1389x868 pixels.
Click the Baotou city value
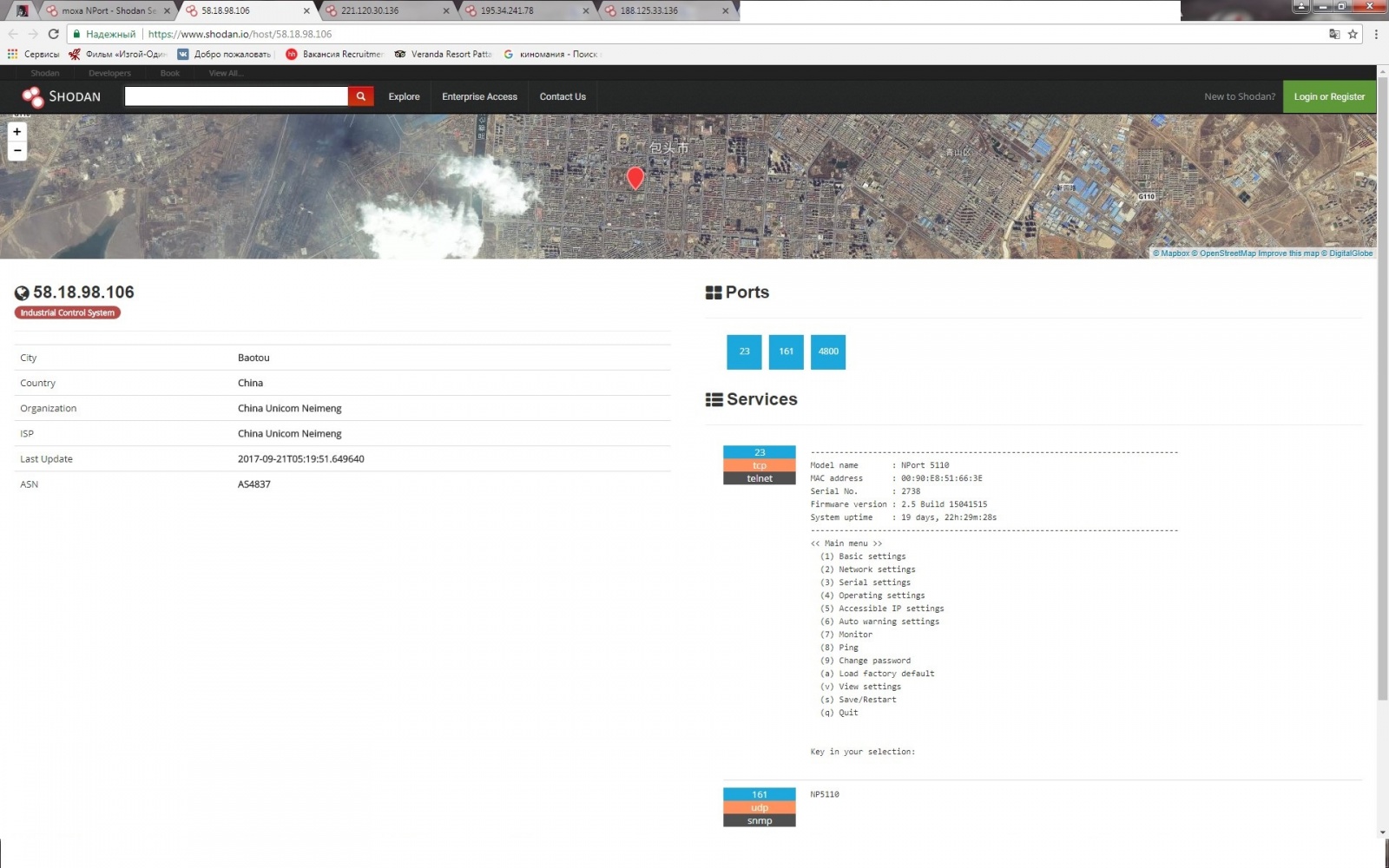click(x=253, y=358)
